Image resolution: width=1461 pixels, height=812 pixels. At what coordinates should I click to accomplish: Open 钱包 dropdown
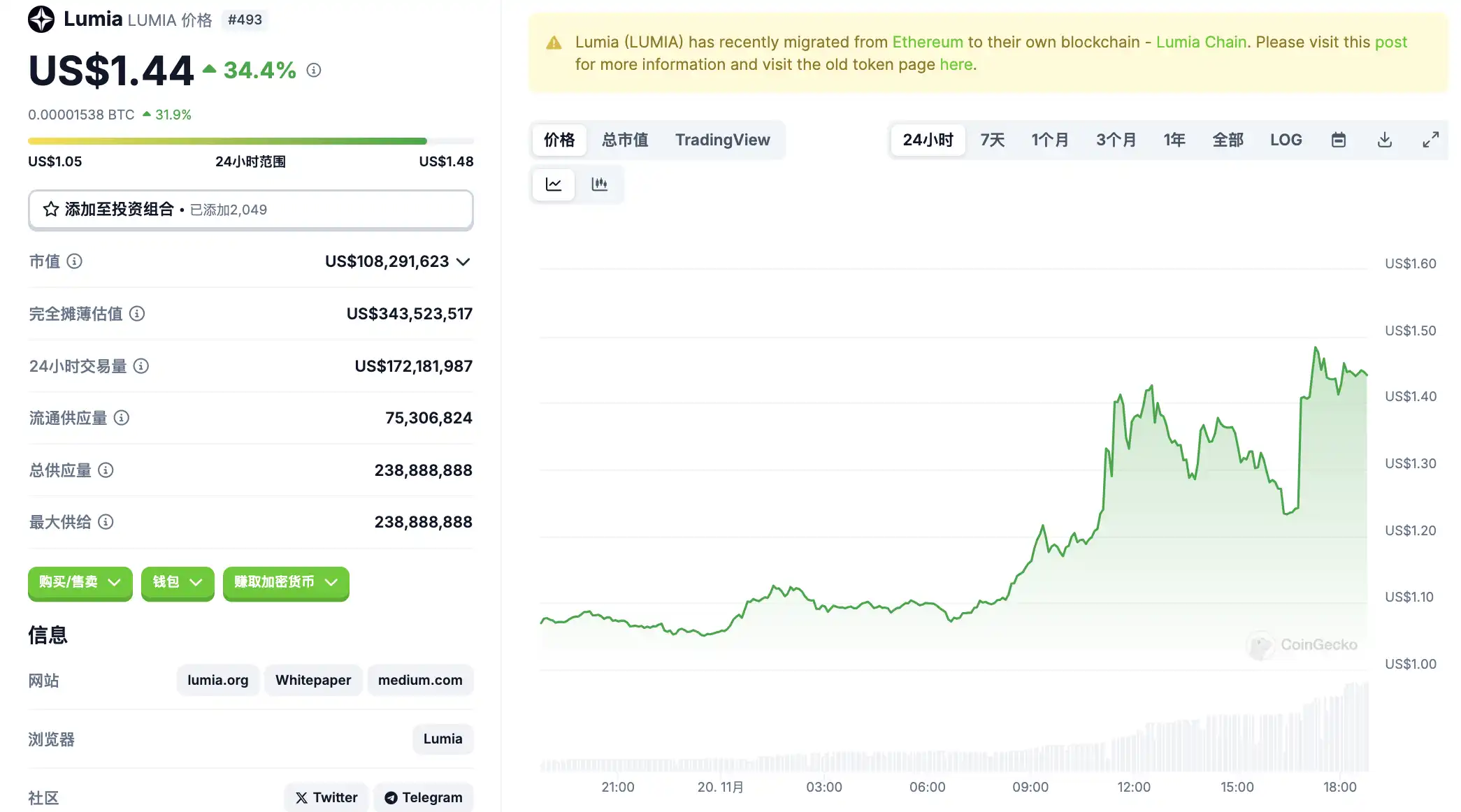(178, 583)
